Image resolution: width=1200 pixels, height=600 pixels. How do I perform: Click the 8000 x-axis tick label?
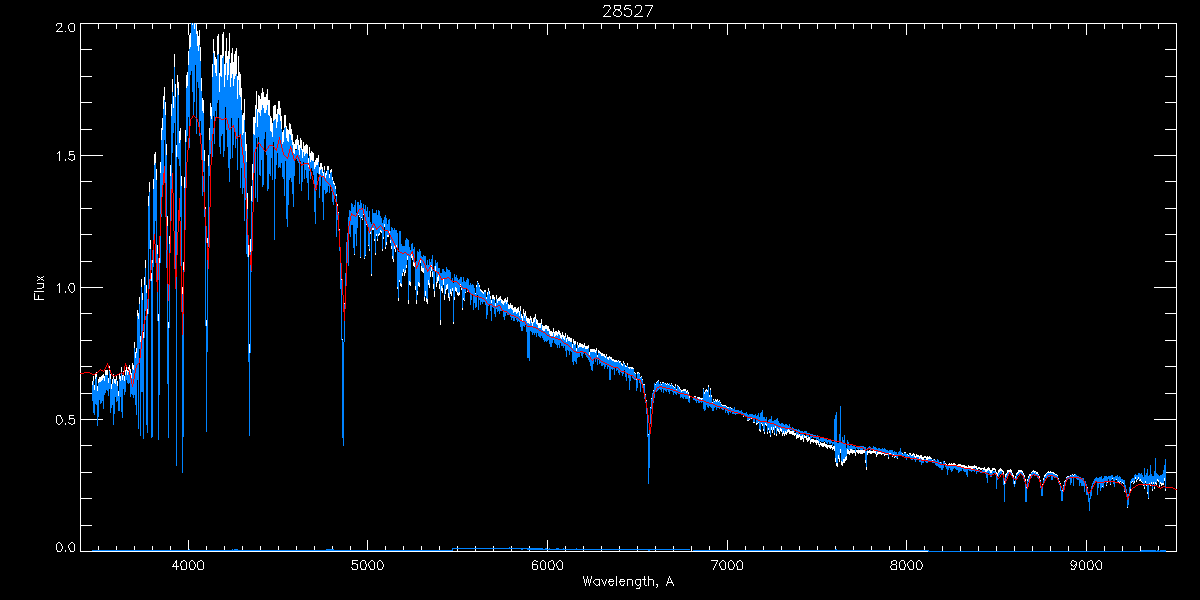907,564
